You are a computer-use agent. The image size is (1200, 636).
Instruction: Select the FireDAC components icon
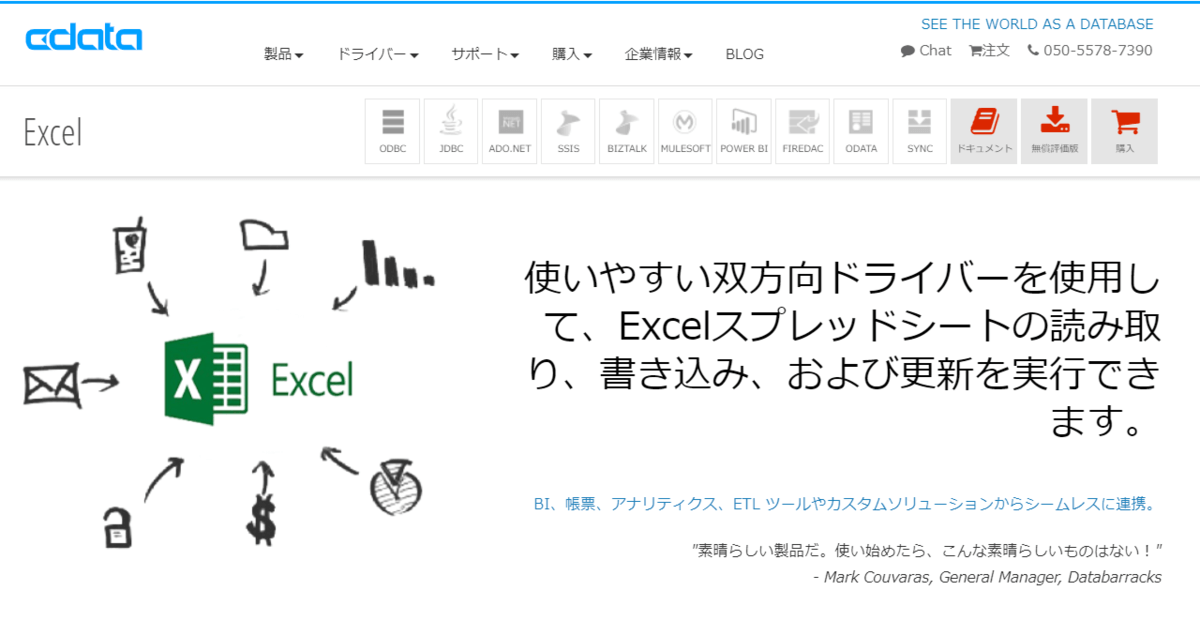(802, 131)
